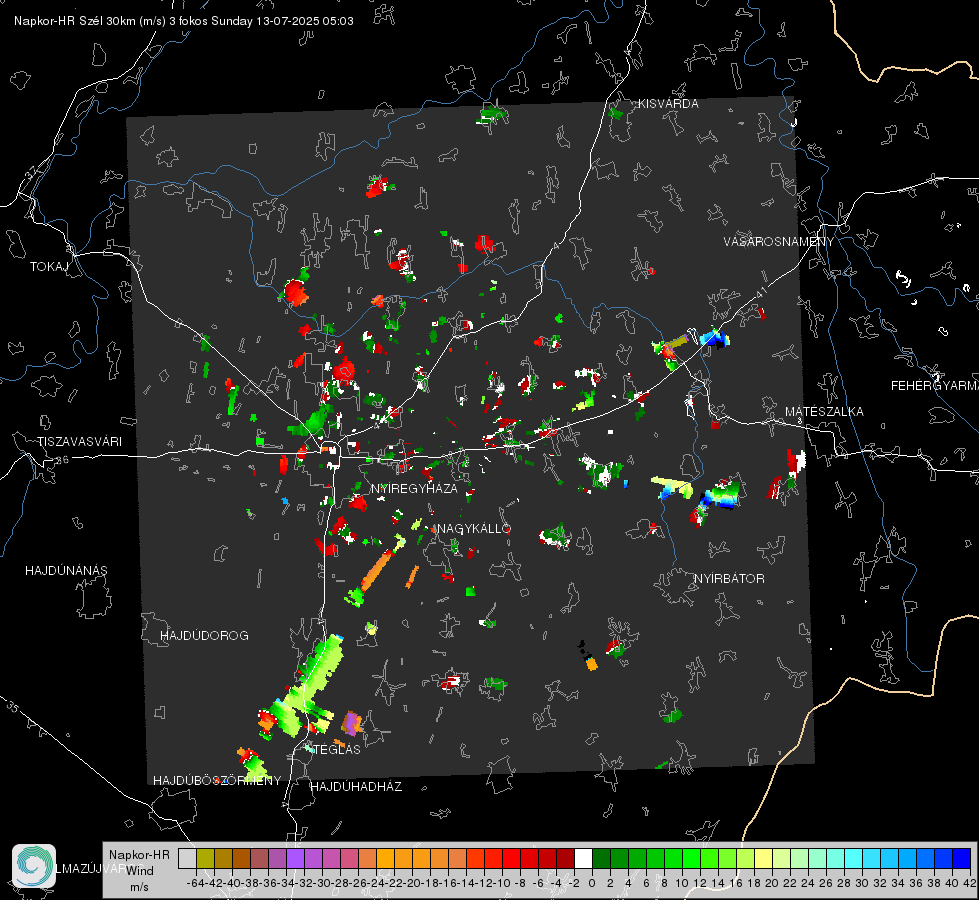Screen dimensions: 979x900
Task: Pick the white swatch in wind legend
Action: pyautogui.click(x=583, y=858)
